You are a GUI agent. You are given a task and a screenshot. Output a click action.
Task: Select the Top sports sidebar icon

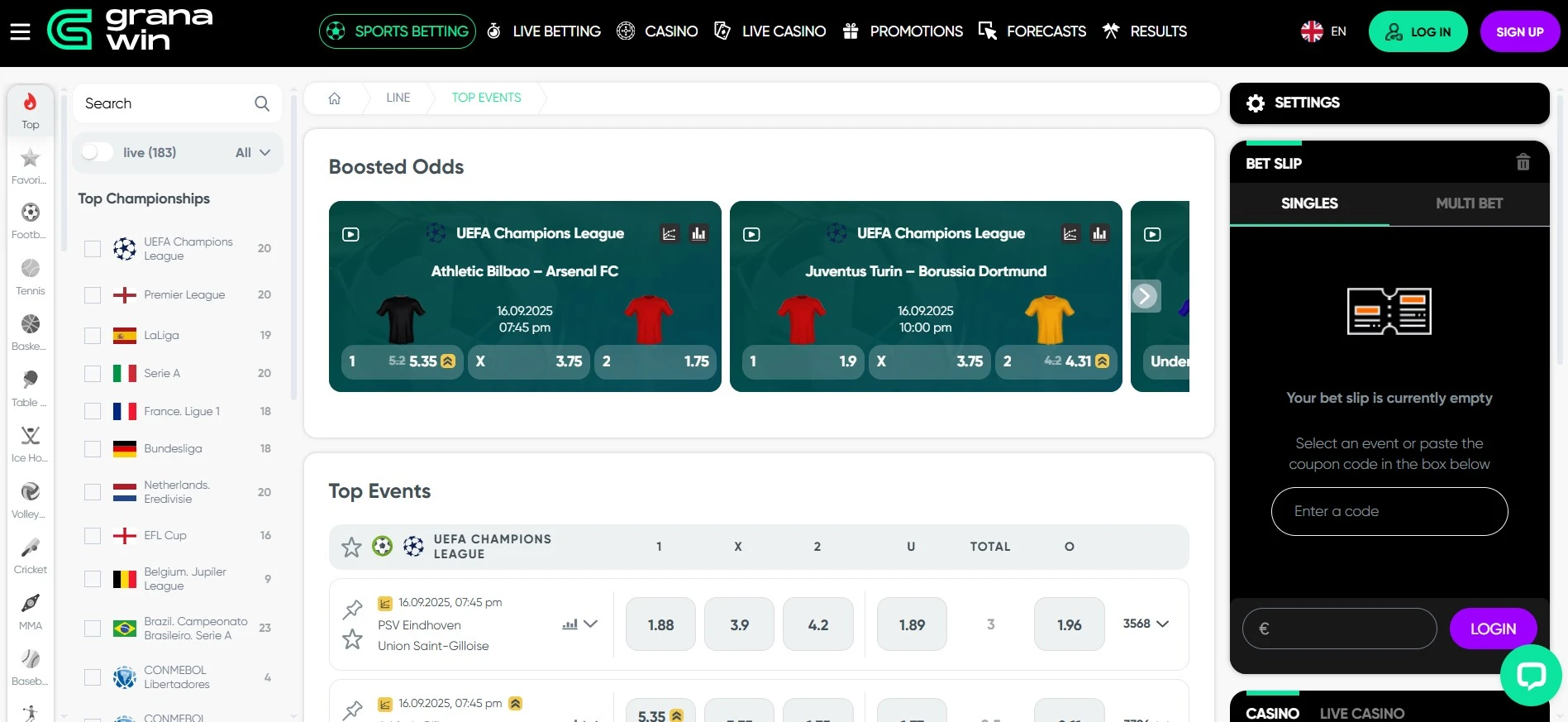click(31, 111)
